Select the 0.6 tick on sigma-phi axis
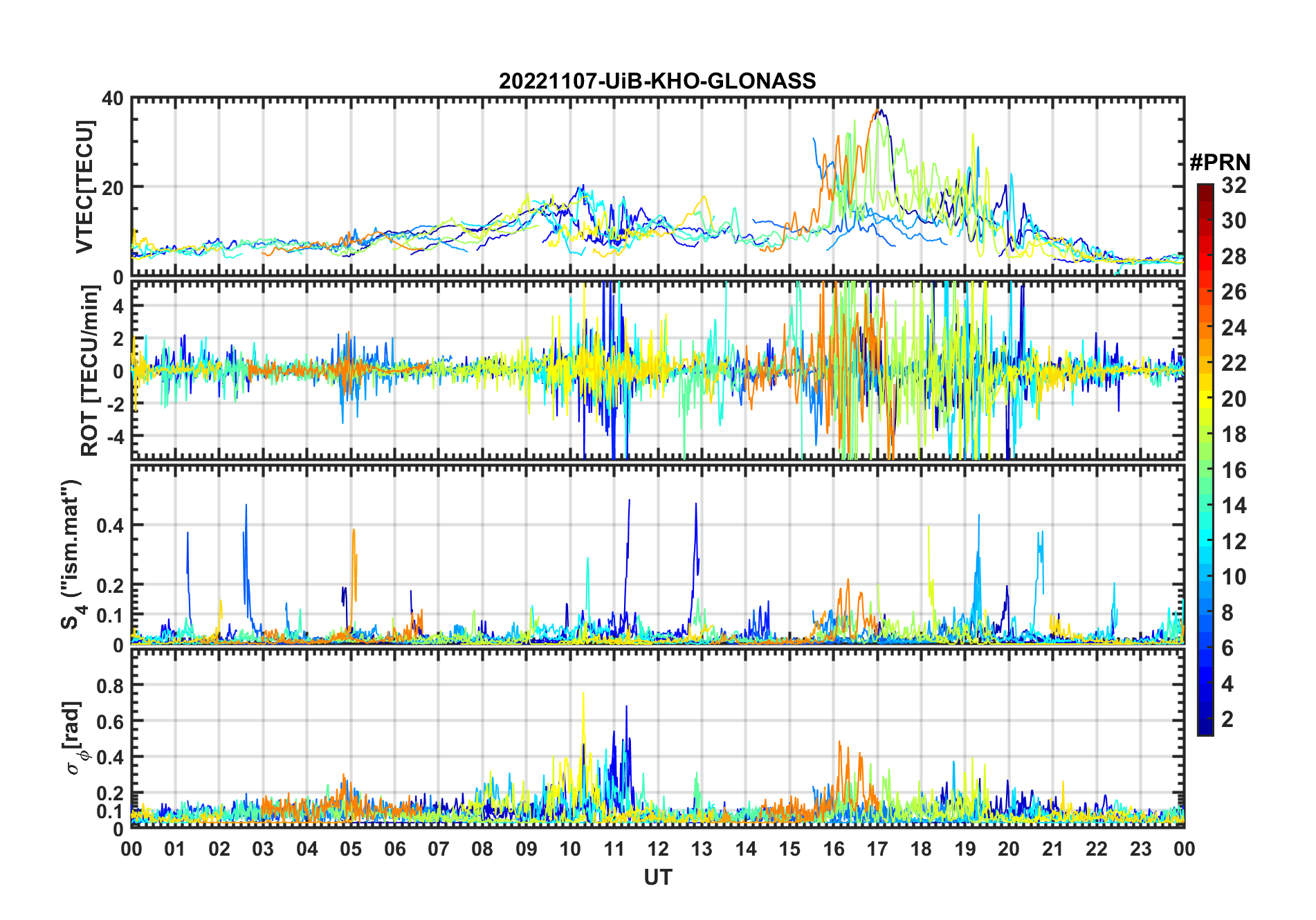 click(109, 721)
